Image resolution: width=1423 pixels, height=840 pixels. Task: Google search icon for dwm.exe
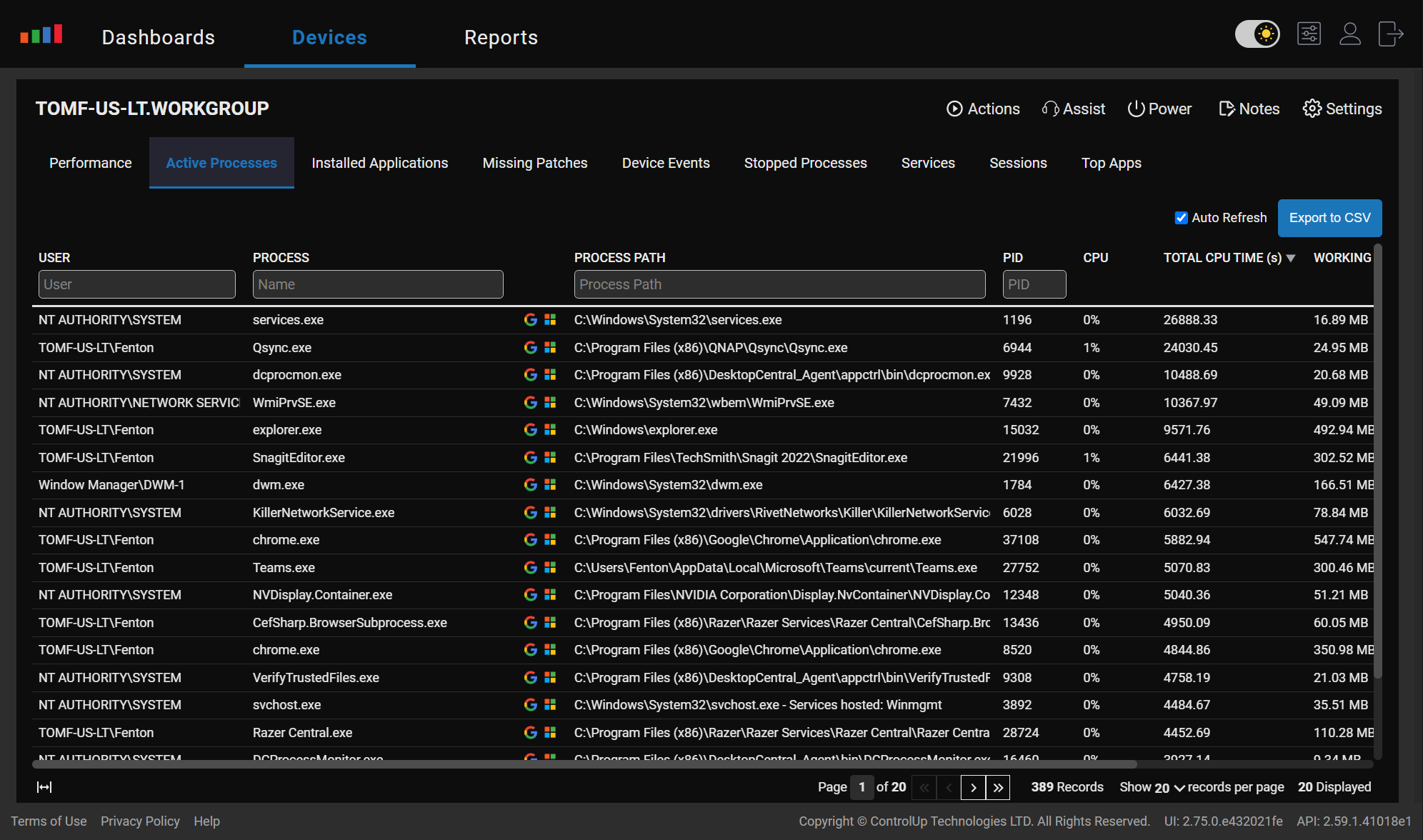tap(531, 485)
